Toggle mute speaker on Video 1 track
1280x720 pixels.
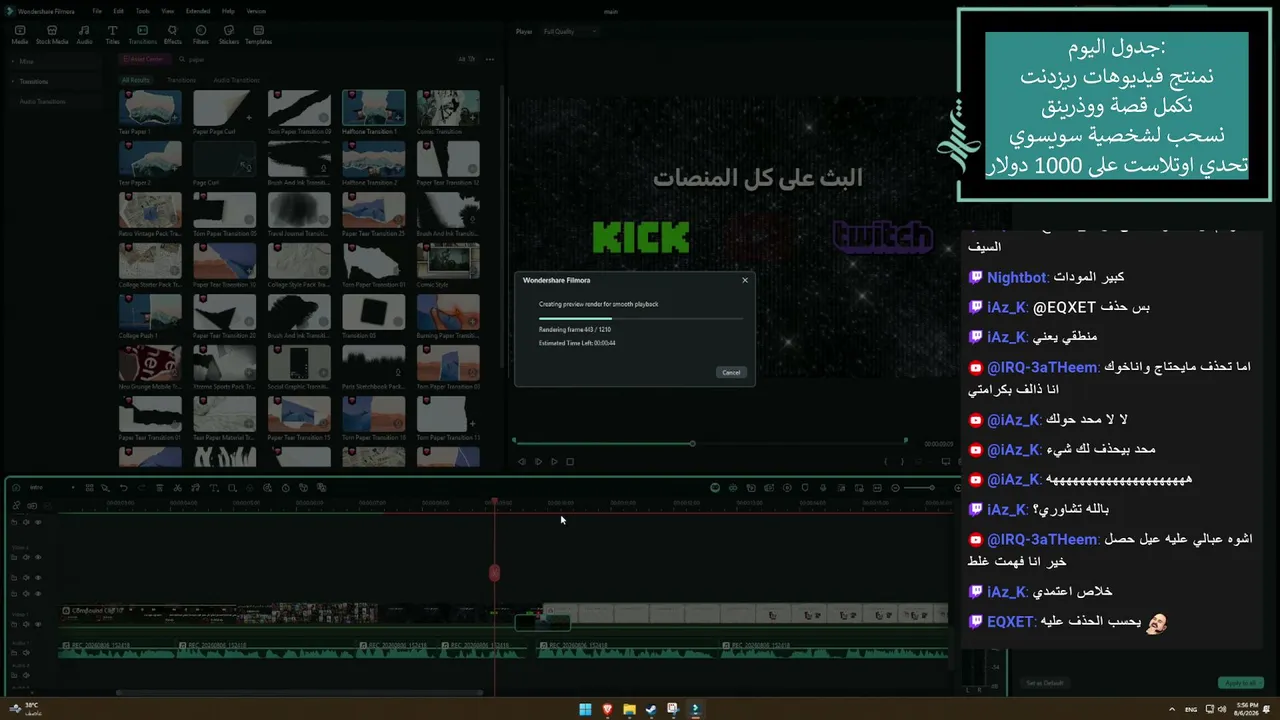(26, 624)
